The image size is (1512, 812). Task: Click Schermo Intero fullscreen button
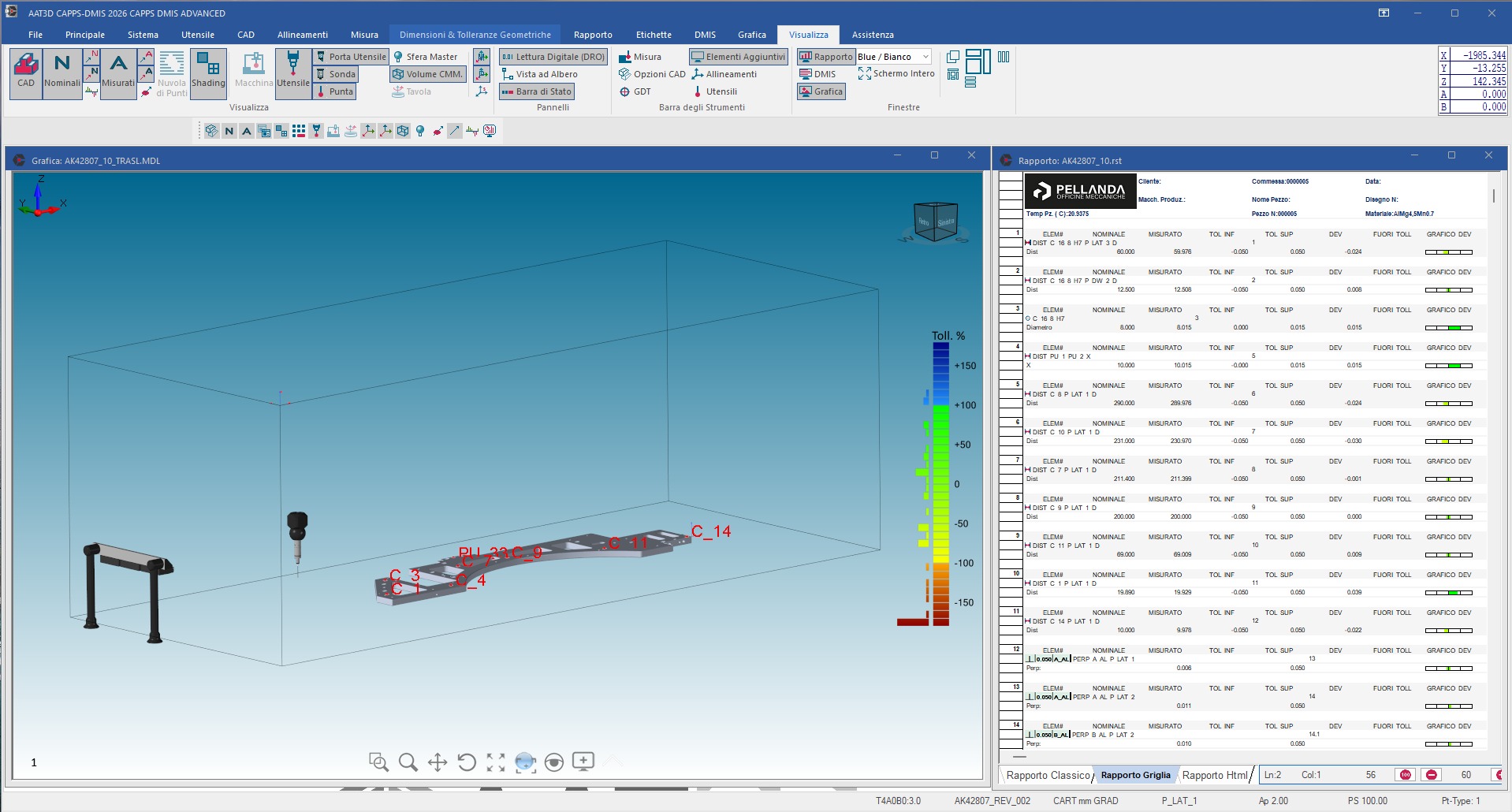coord(896,73)
